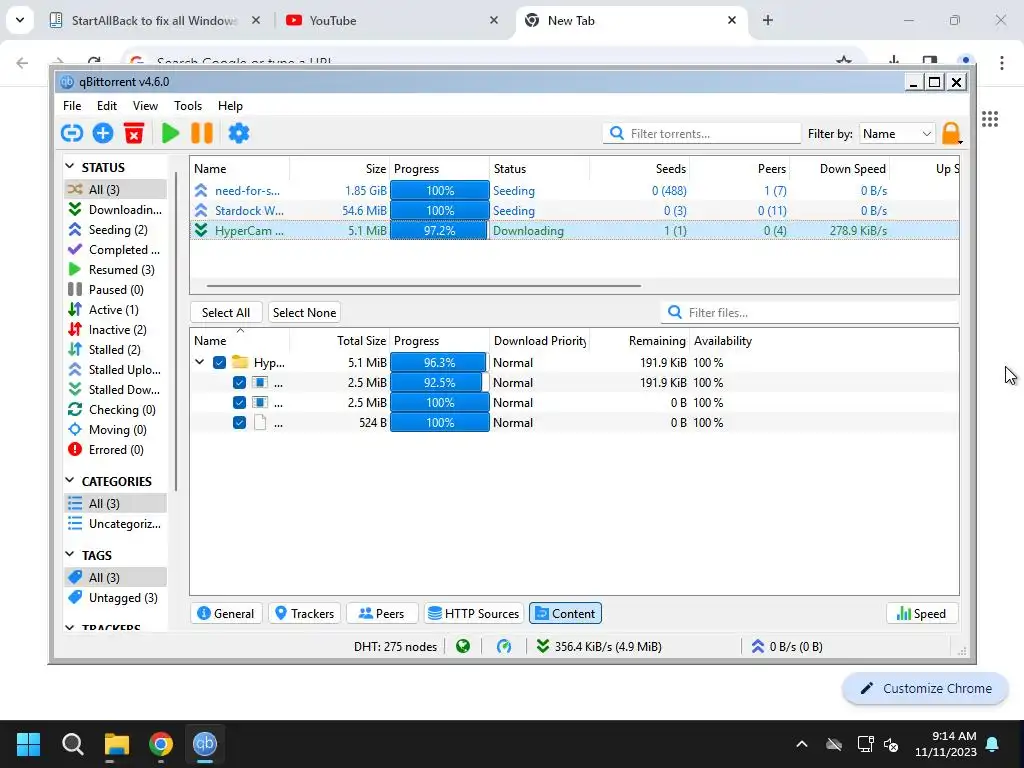The width and height of the screenshot is (1024, 768).
Task: Click the Chrome taskbar icon
Action: click(161, 744)
